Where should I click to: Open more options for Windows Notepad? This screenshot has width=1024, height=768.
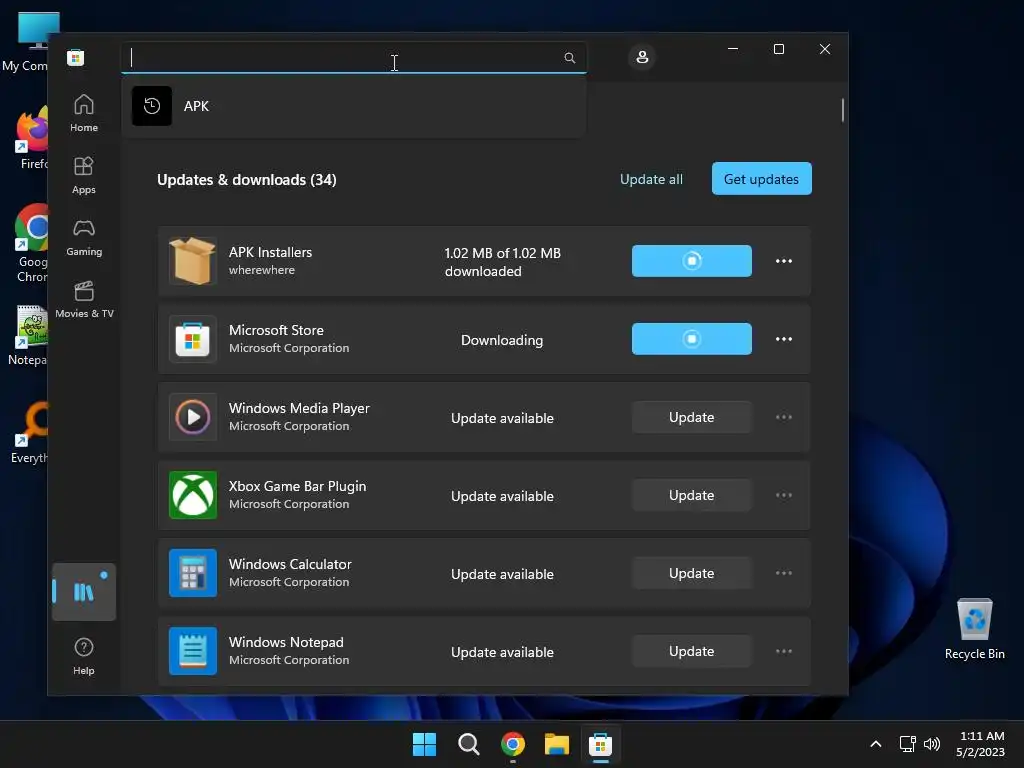point(784,651)
